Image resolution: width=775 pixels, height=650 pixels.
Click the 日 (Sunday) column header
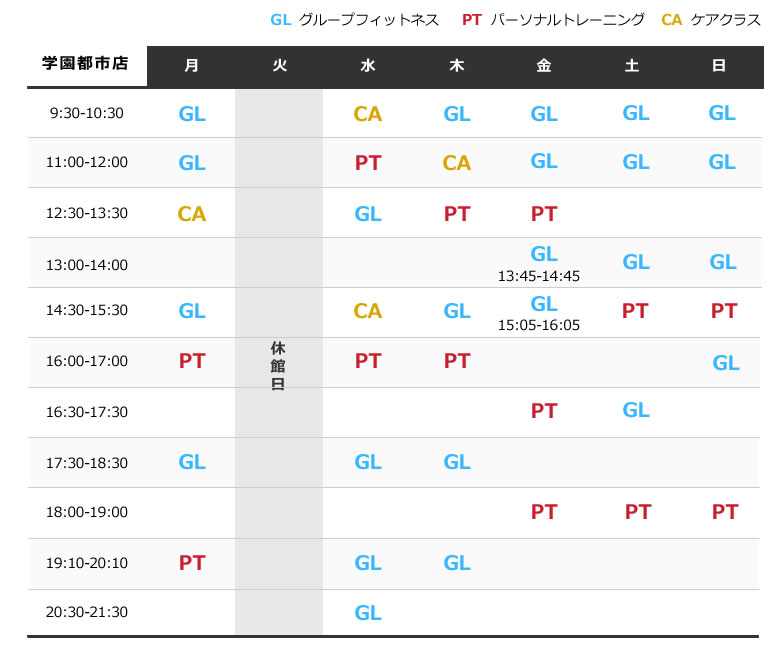click(x=719, y=66)
